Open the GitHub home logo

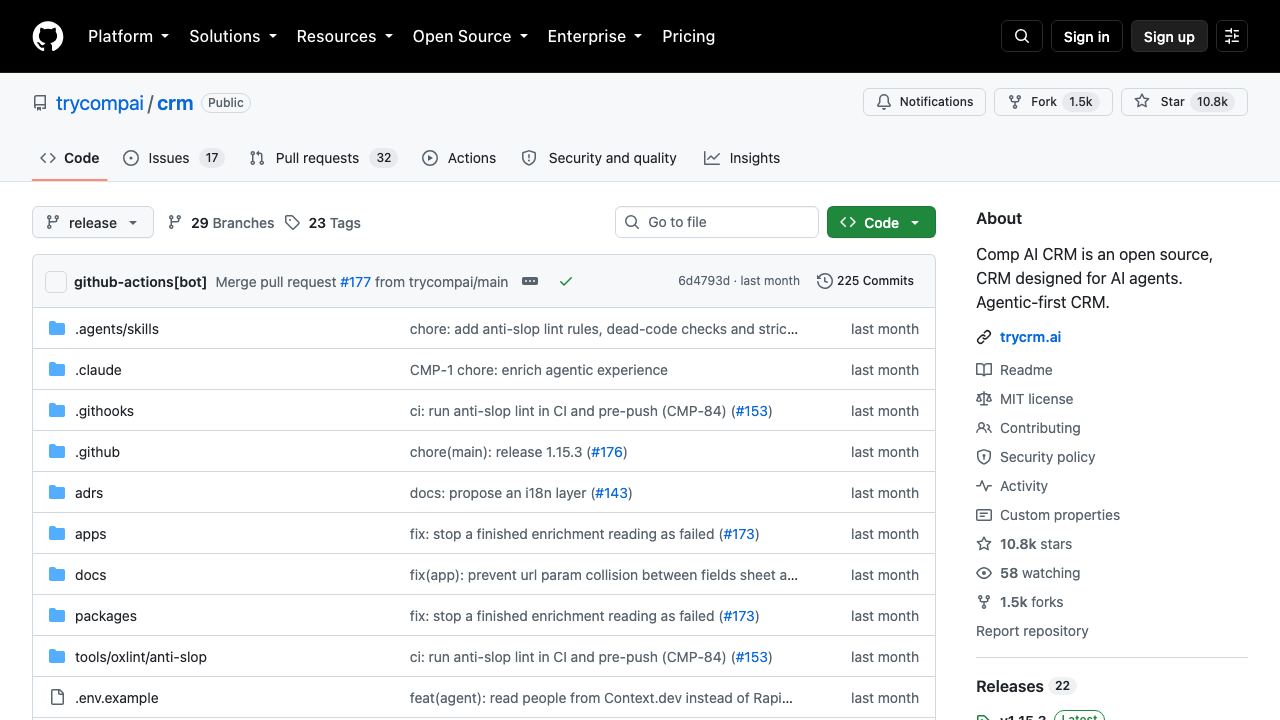pos(48,36)
